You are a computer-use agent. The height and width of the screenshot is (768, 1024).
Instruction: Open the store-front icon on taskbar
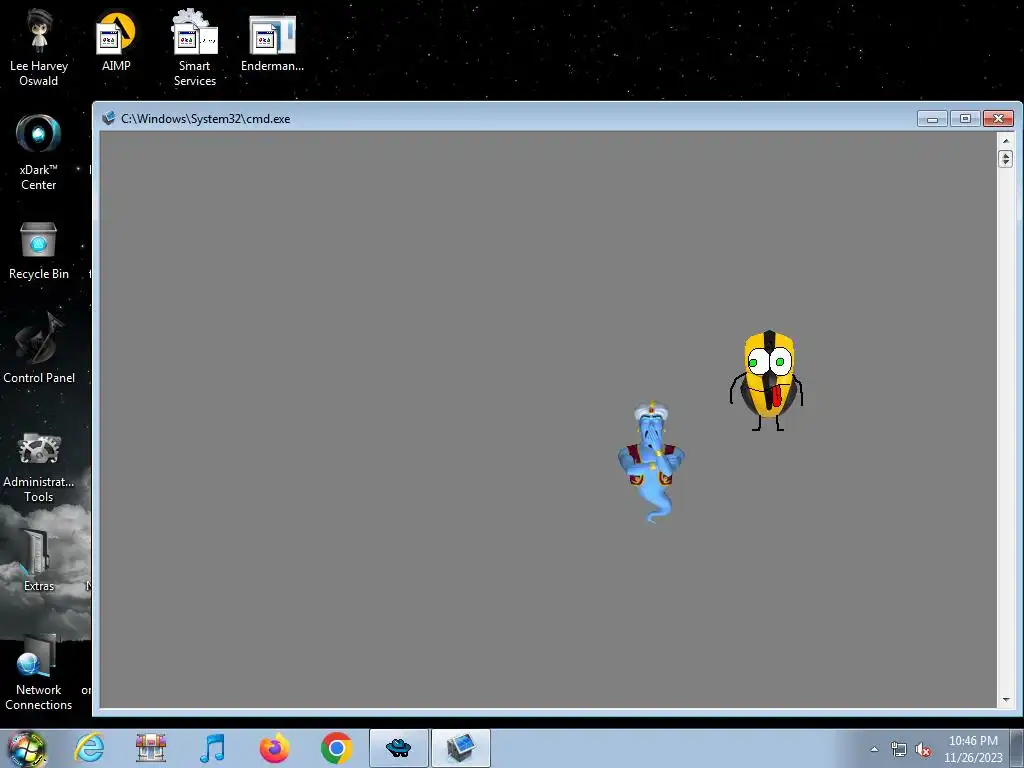click(x=151, y=748)
